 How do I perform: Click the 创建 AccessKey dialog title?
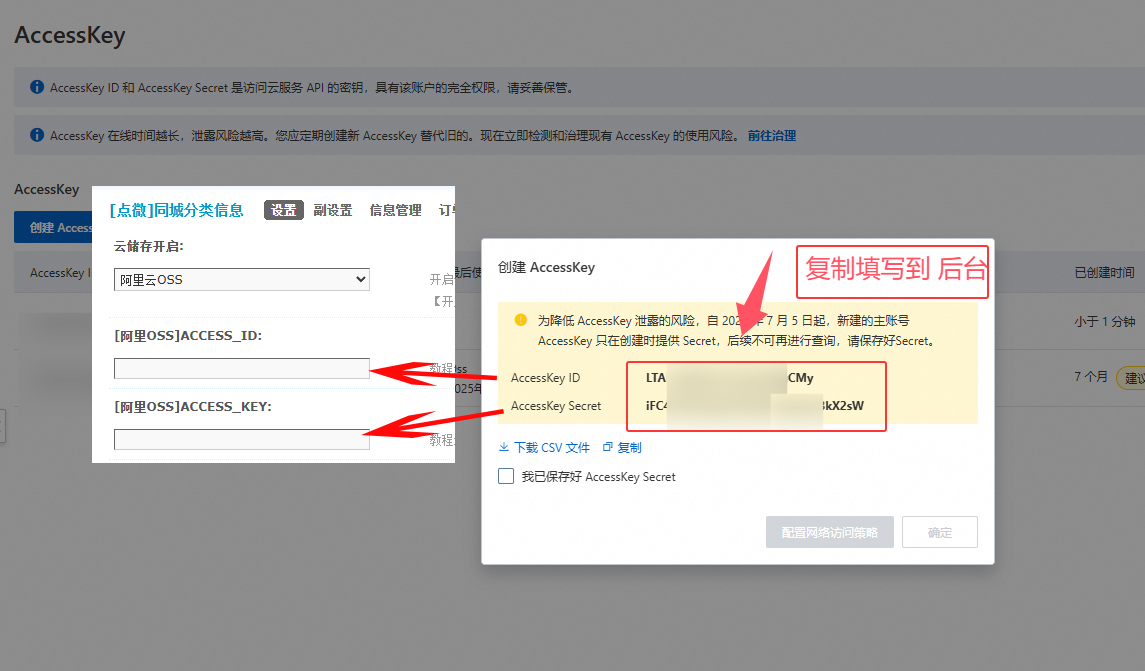[546, 267]
